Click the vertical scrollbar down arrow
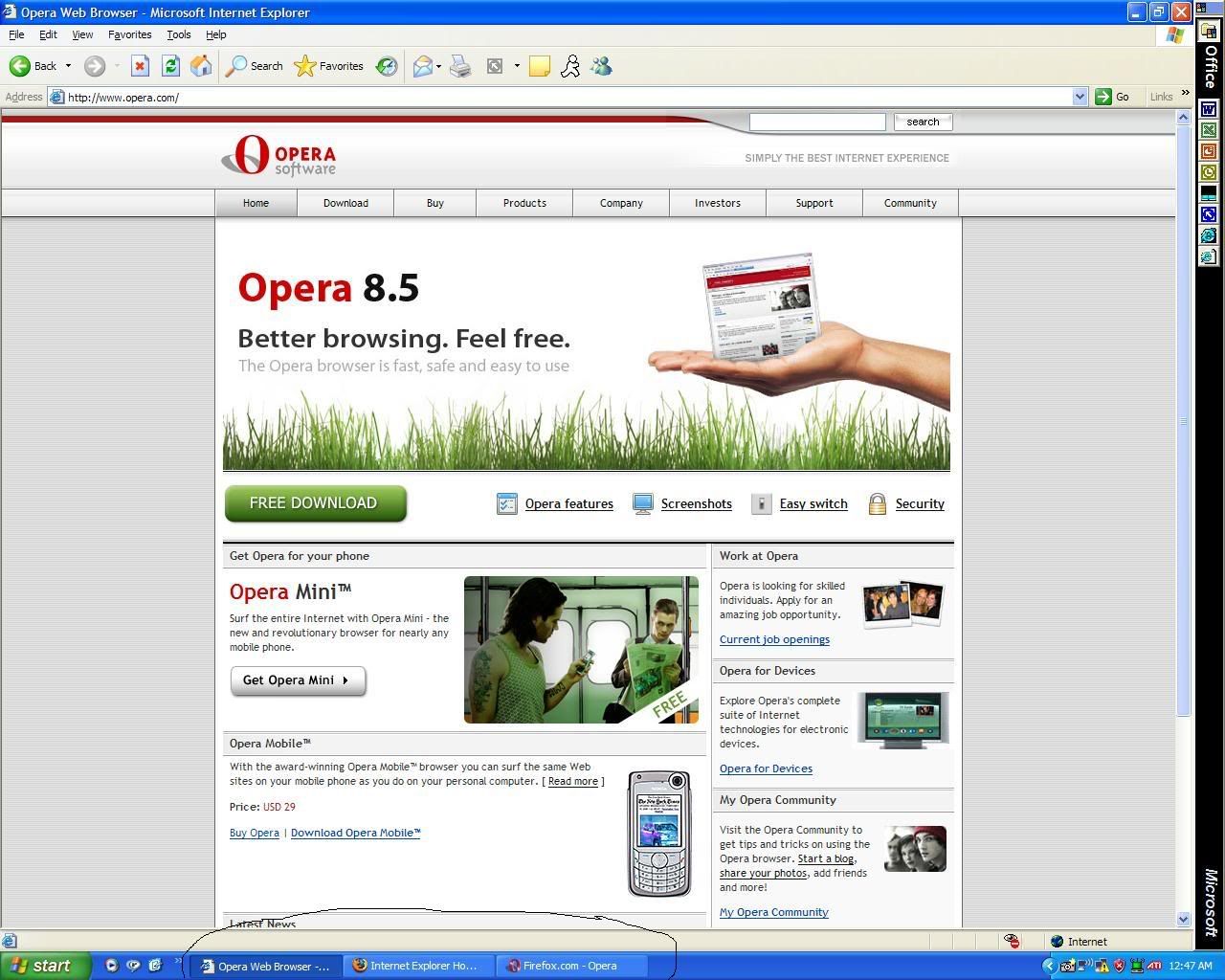The image size is (1225, 980). click(x=1183, y=919)
